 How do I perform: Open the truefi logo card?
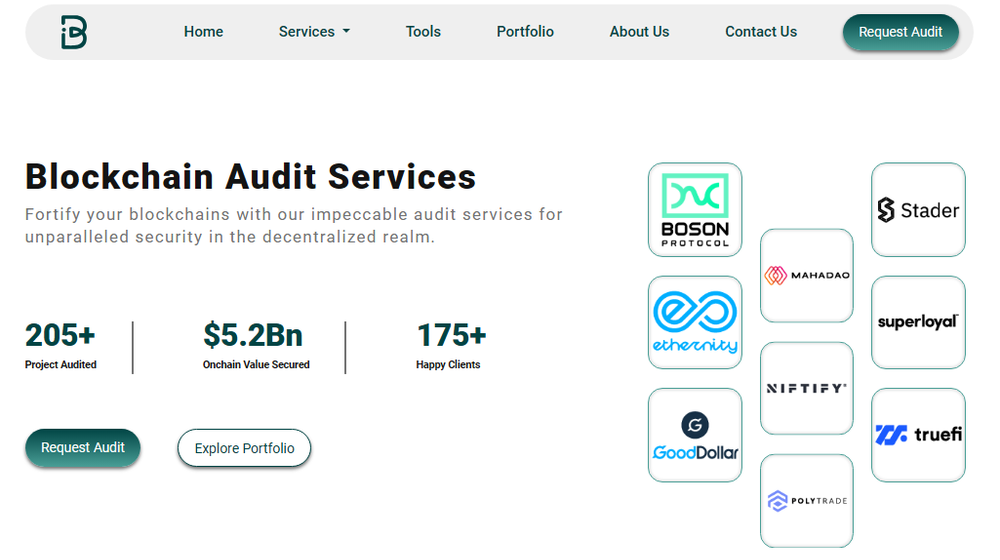[x=918, y=435]
